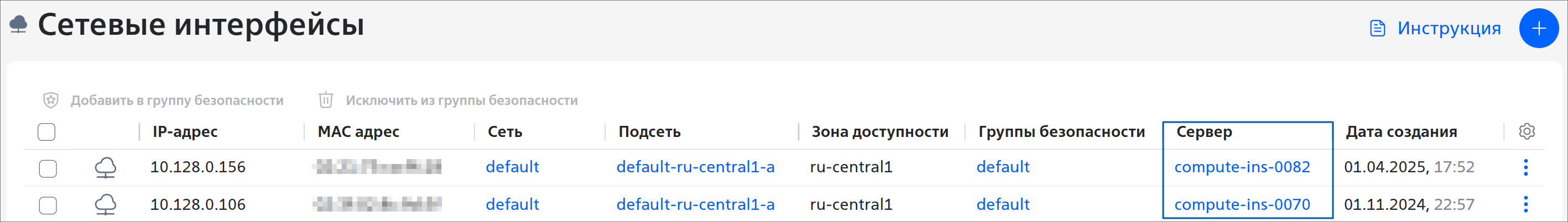The image size is (1568, 222).
Task: Check the row checkbox for 10.128.0.156
Action: click(48, 168)
